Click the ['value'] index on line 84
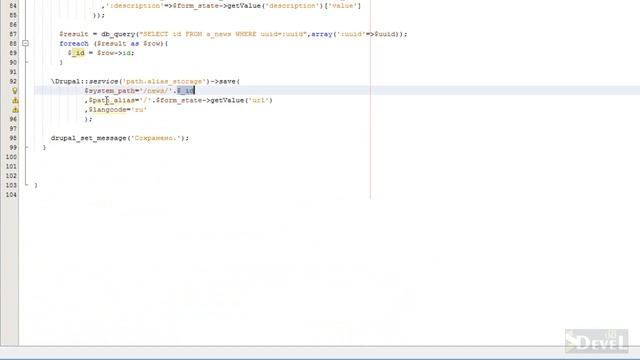 (342, 6)
